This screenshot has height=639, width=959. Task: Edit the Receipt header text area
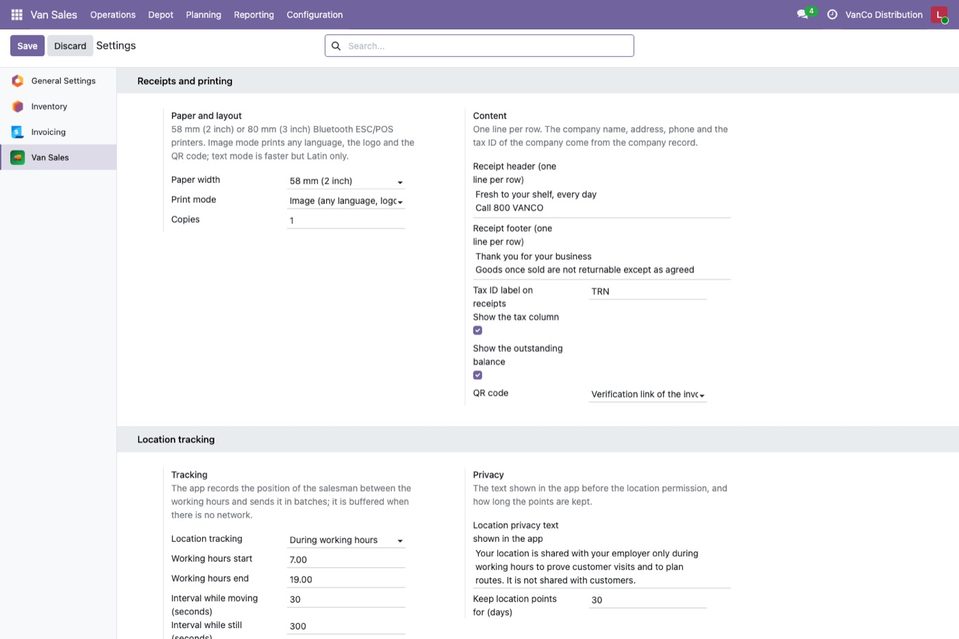[x=602, y=201]
